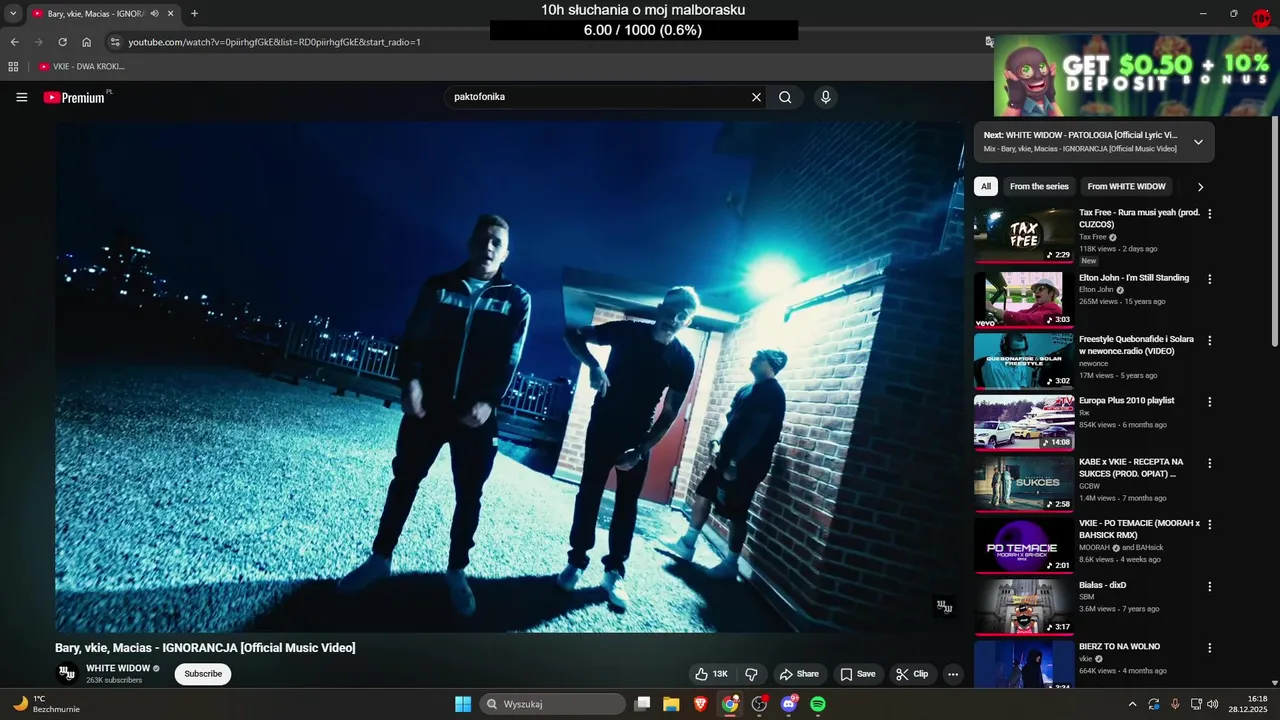Screen dimensions: 1280x720
Task: Select the All filter chip
Action: pos(986,186)
